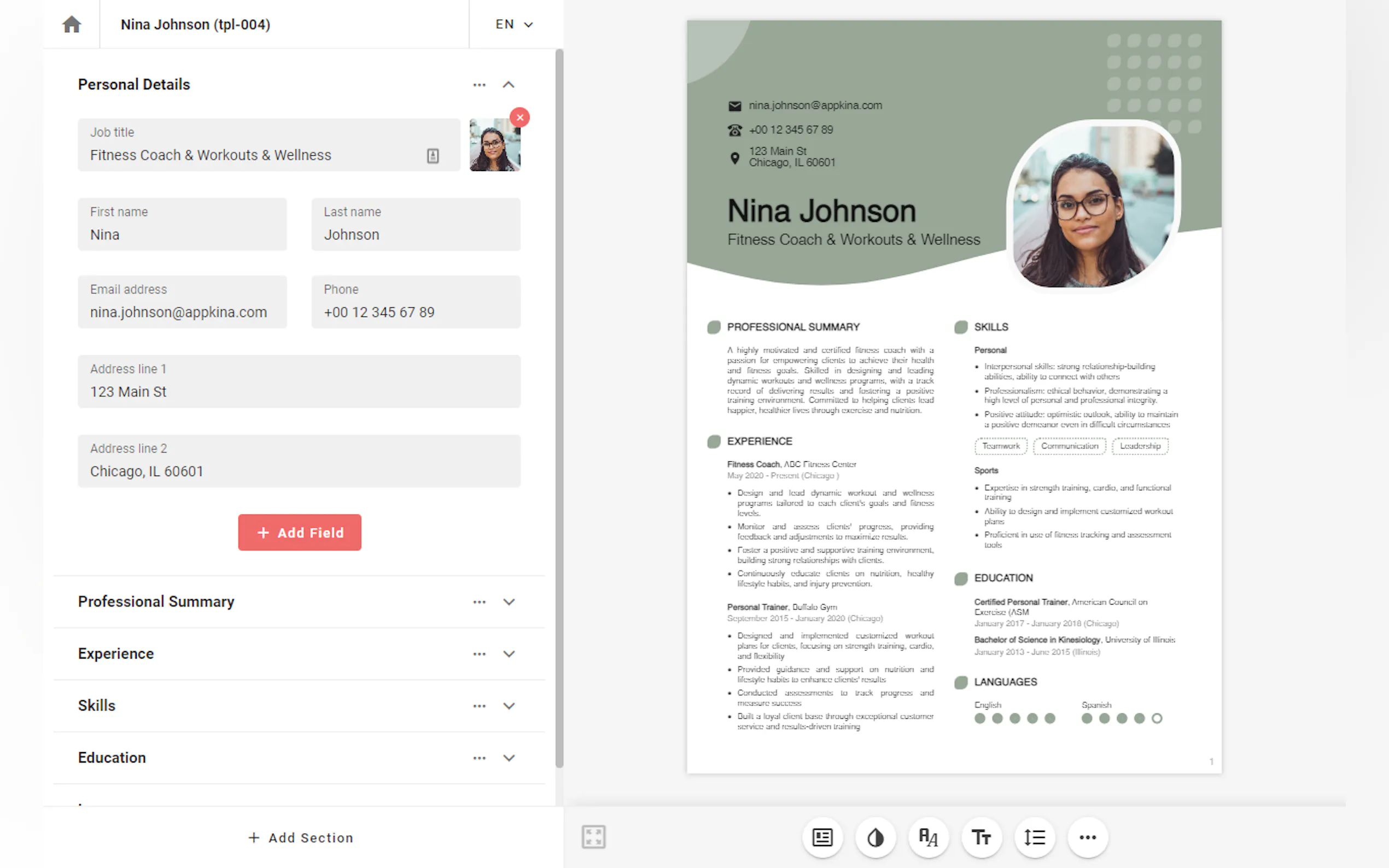
Task: Click the Add Field button
Action: click(300, 532)
